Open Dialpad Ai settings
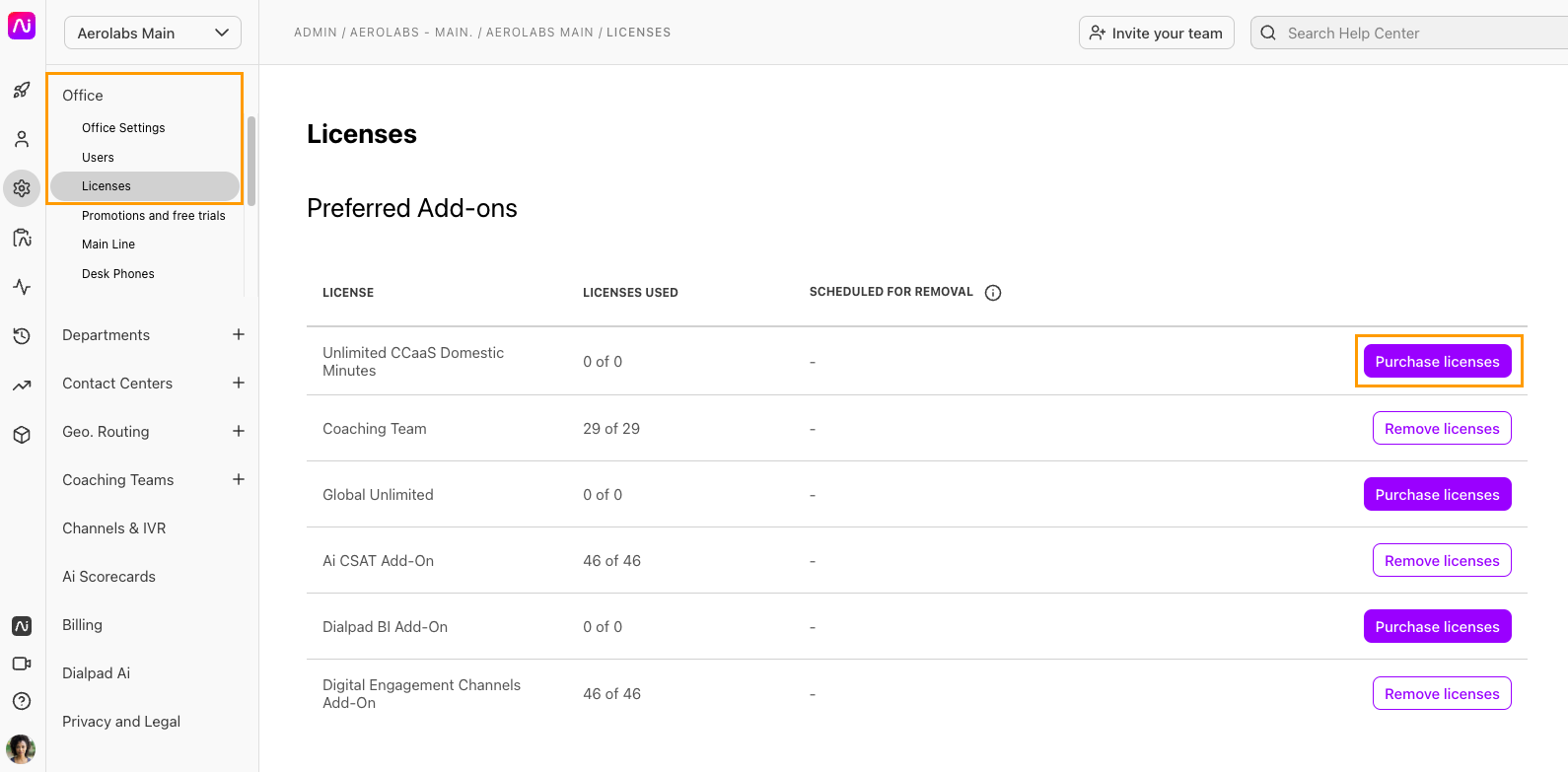1568x772 pixels. tap(96, 673)
